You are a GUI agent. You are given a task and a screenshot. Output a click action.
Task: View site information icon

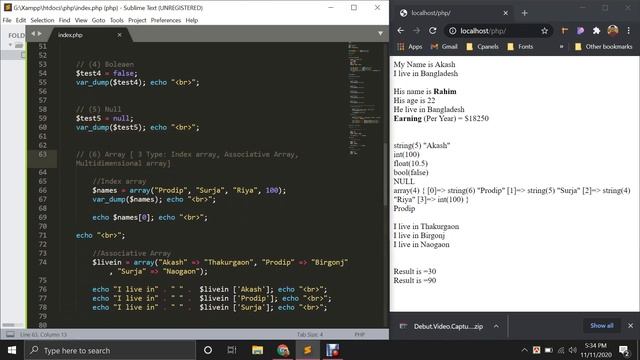(452, 31)
